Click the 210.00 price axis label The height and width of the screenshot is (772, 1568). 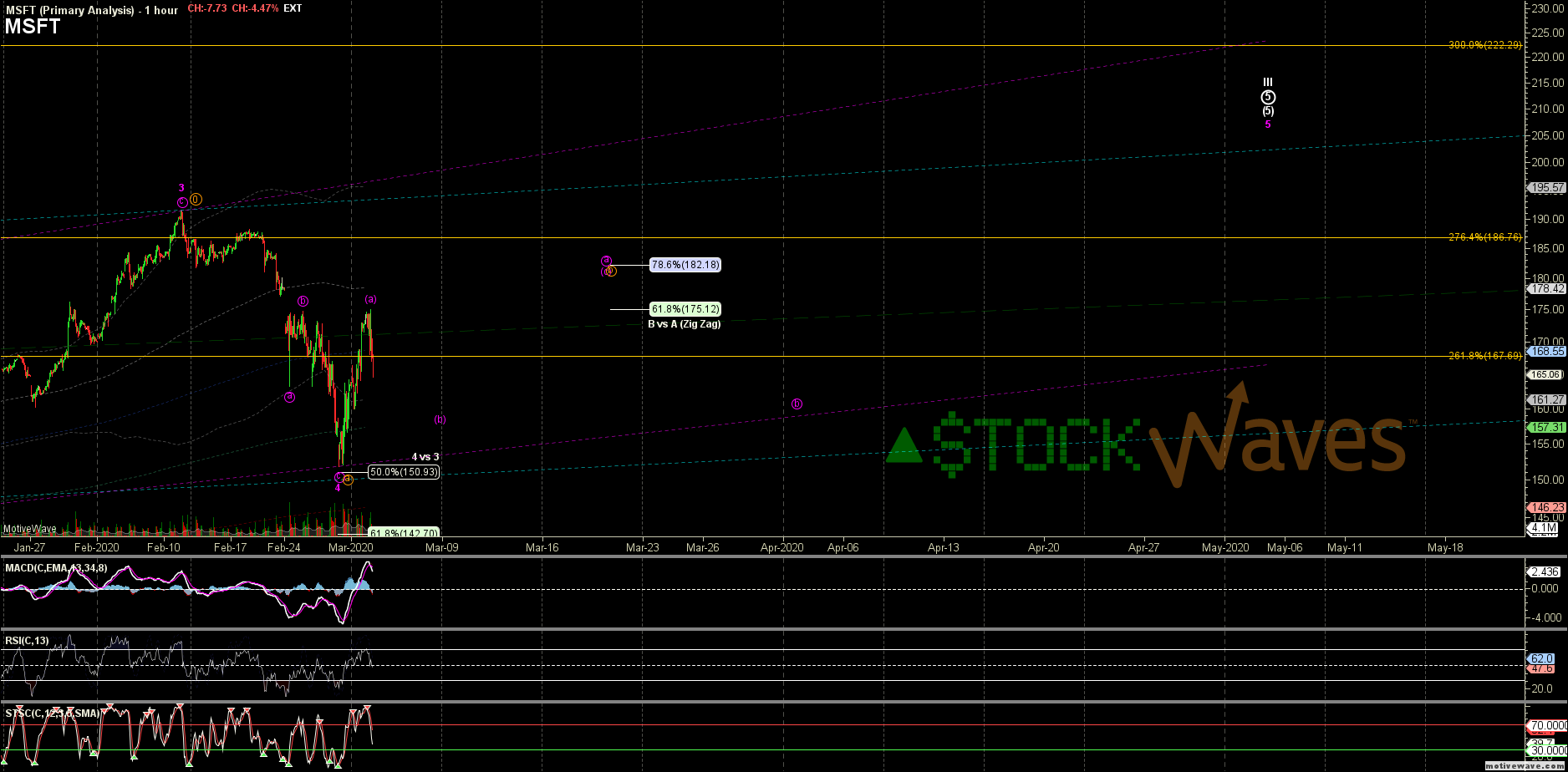[1549, 109]
